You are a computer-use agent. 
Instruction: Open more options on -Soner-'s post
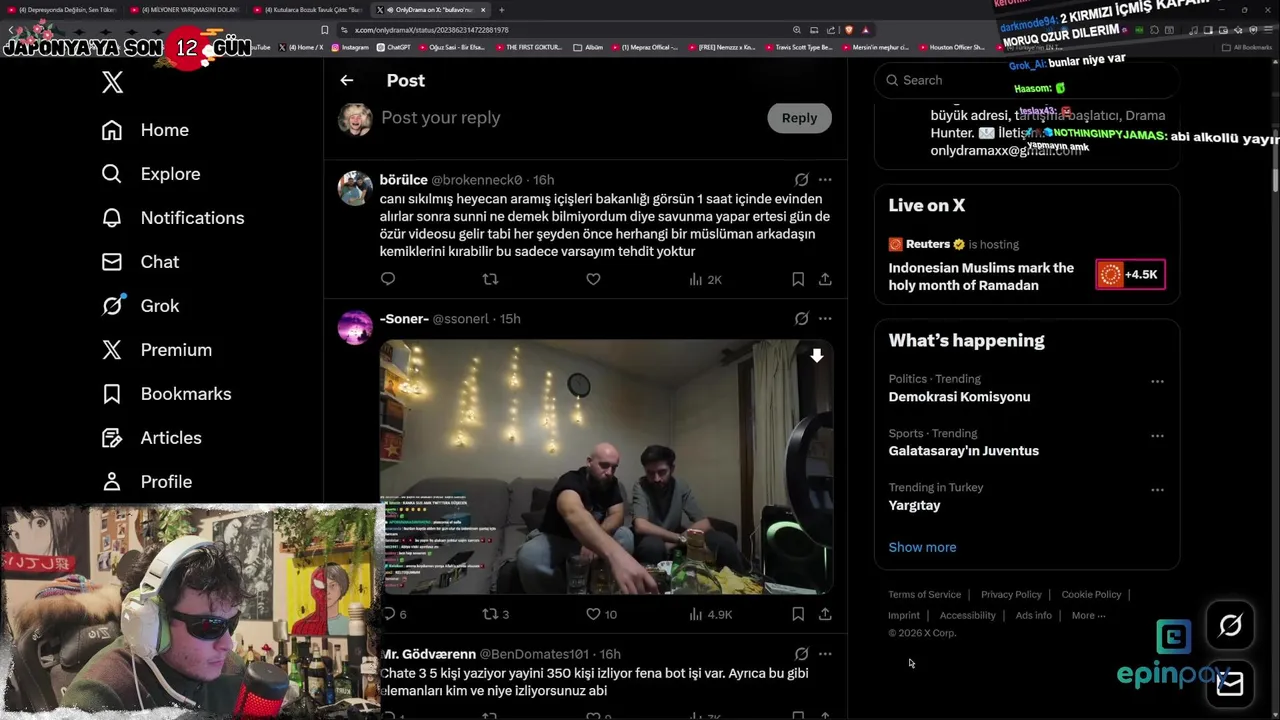(x=825, y=319)
